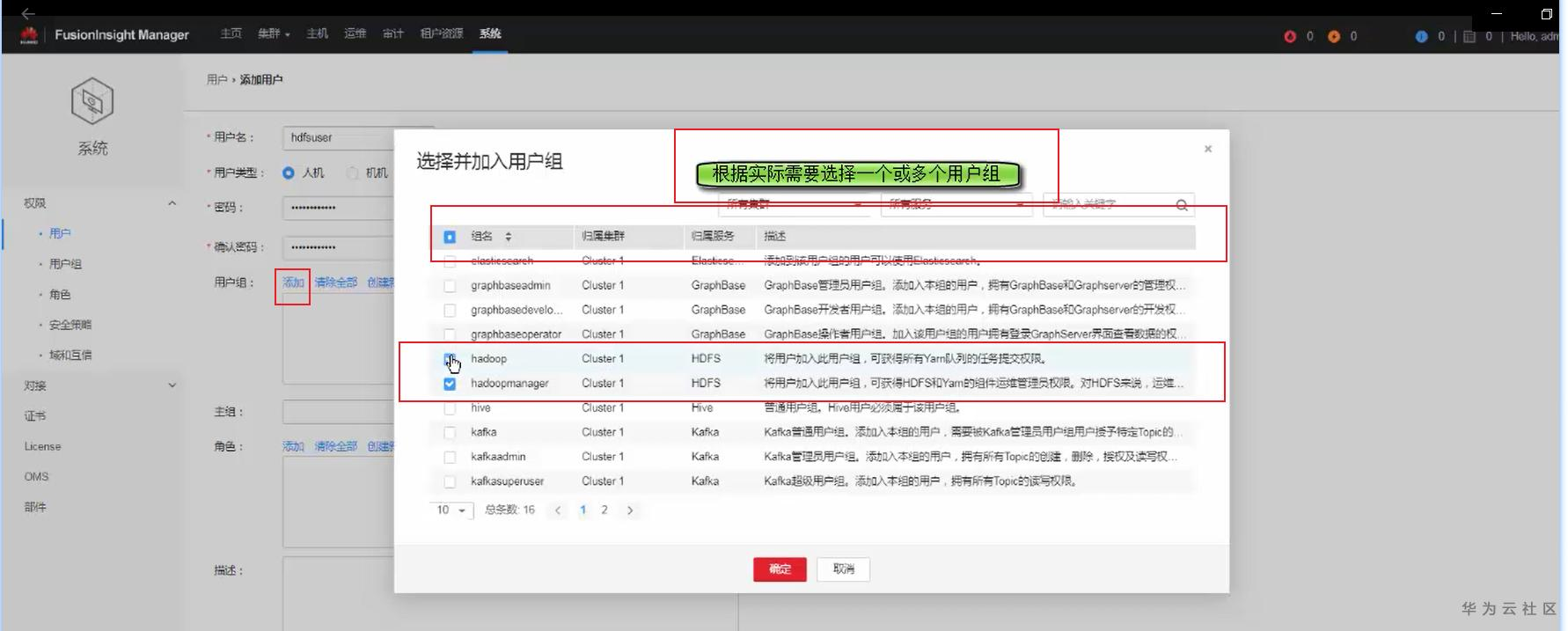The height and width of the screenshot is (631, 1568).
Task: Select the 人机 user type radio
Action: pyautogui.click(x=289, y=173)
